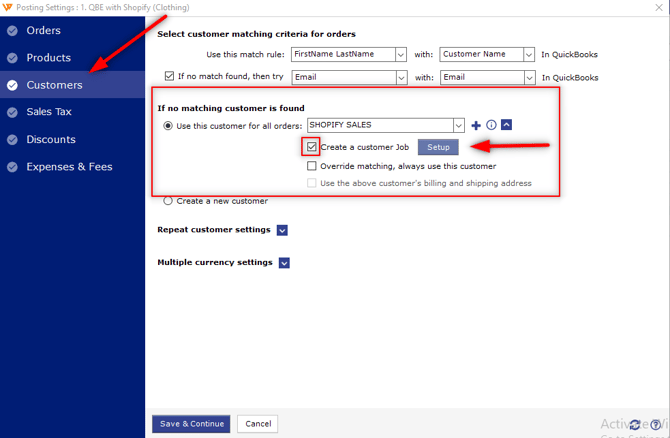This screenshot has height=438, width=670.
Task: Click the checkmark icon beside Products
Action: pos(12,58)
